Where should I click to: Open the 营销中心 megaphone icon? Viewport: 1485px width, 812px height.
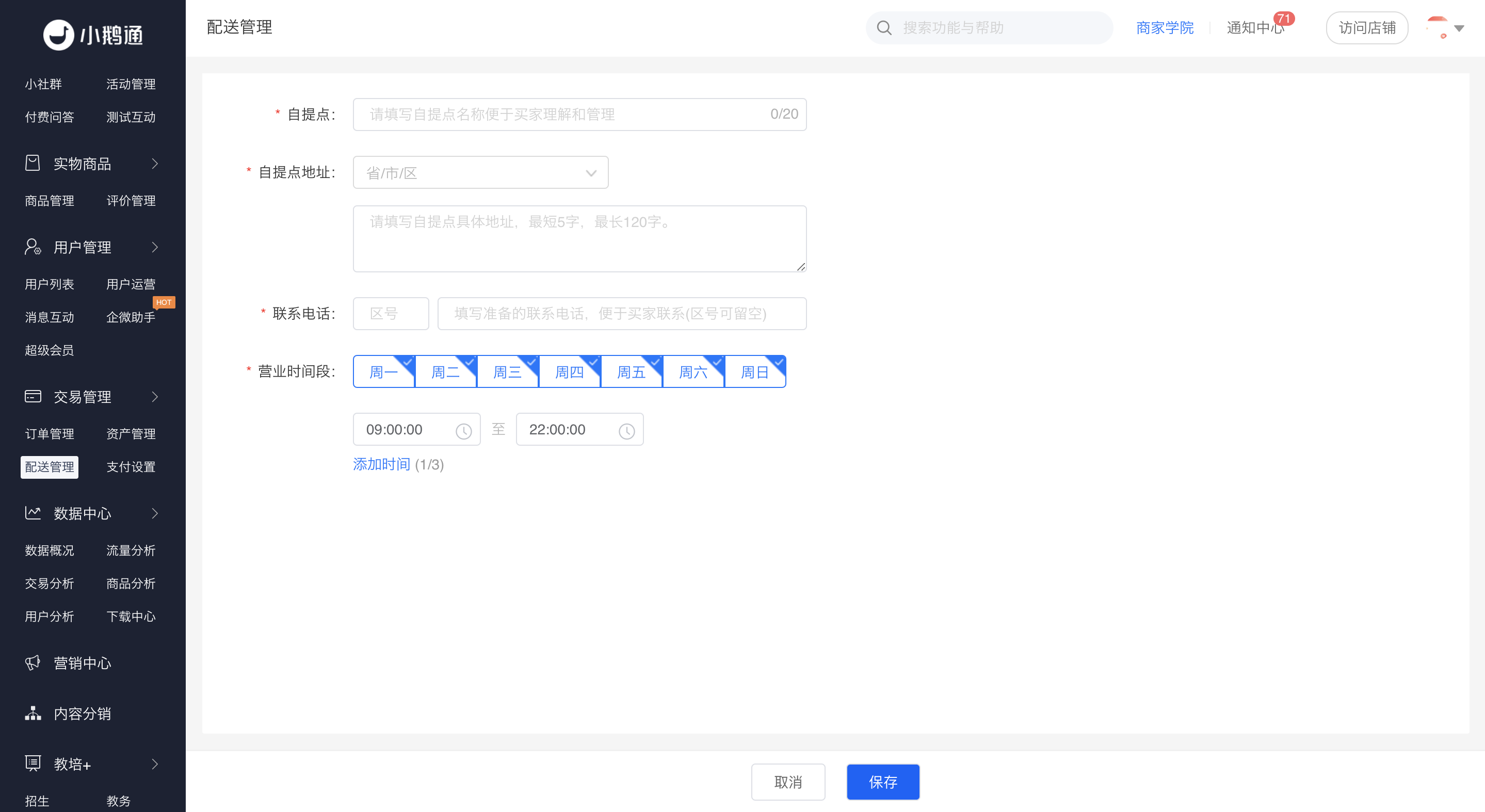click(33, 663)
